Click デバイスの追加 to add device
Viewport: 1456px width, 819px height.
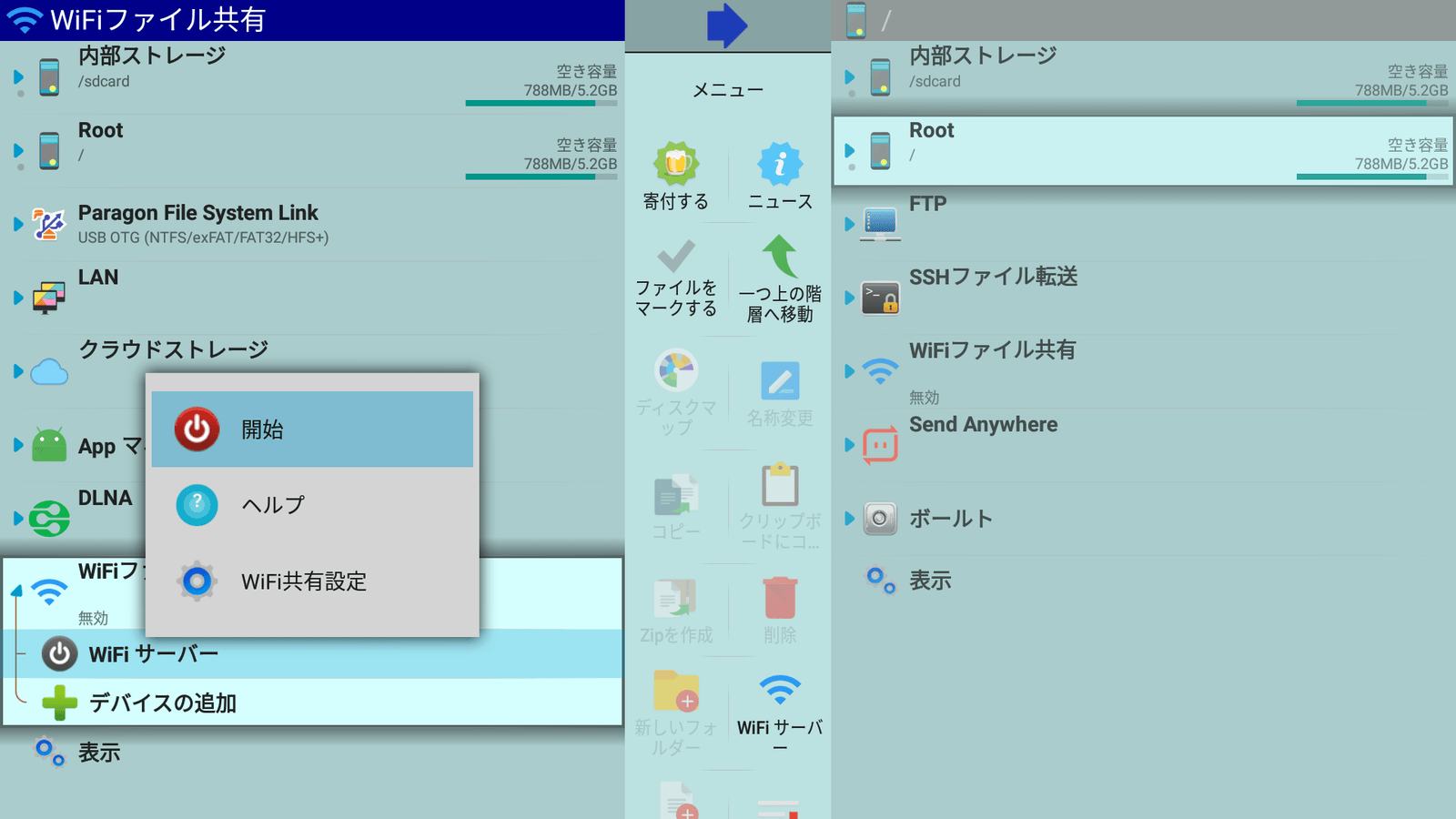pos(162,703)
